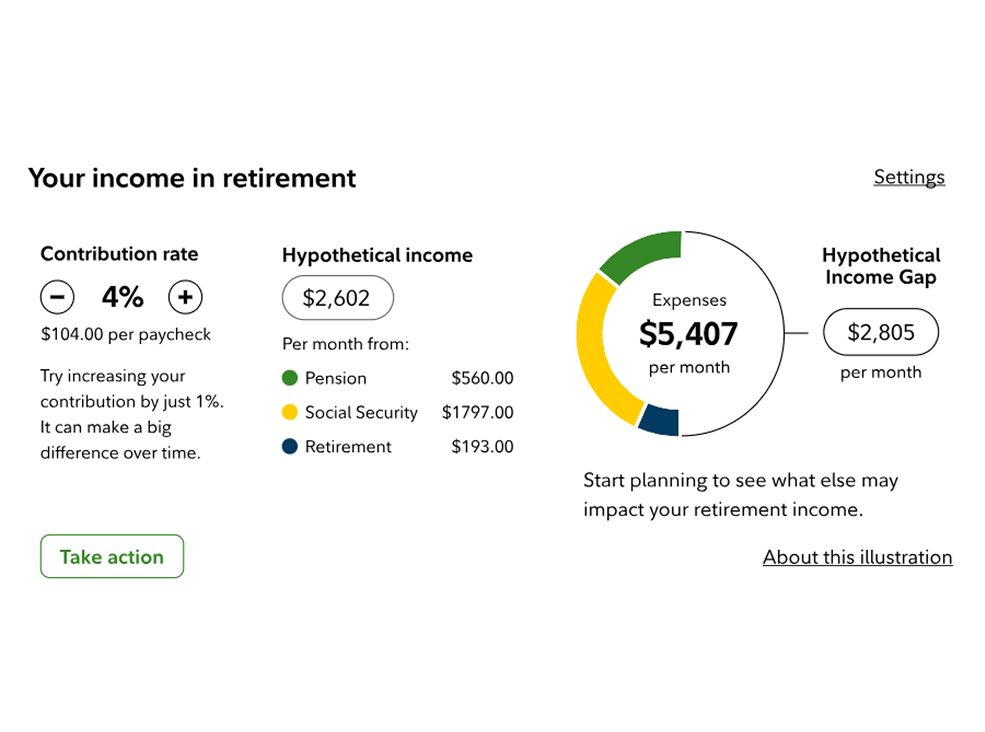Click the navy Retirement legend dot
Image resolution: width=985 pixels, height=732 pixels.
point(290,446)
